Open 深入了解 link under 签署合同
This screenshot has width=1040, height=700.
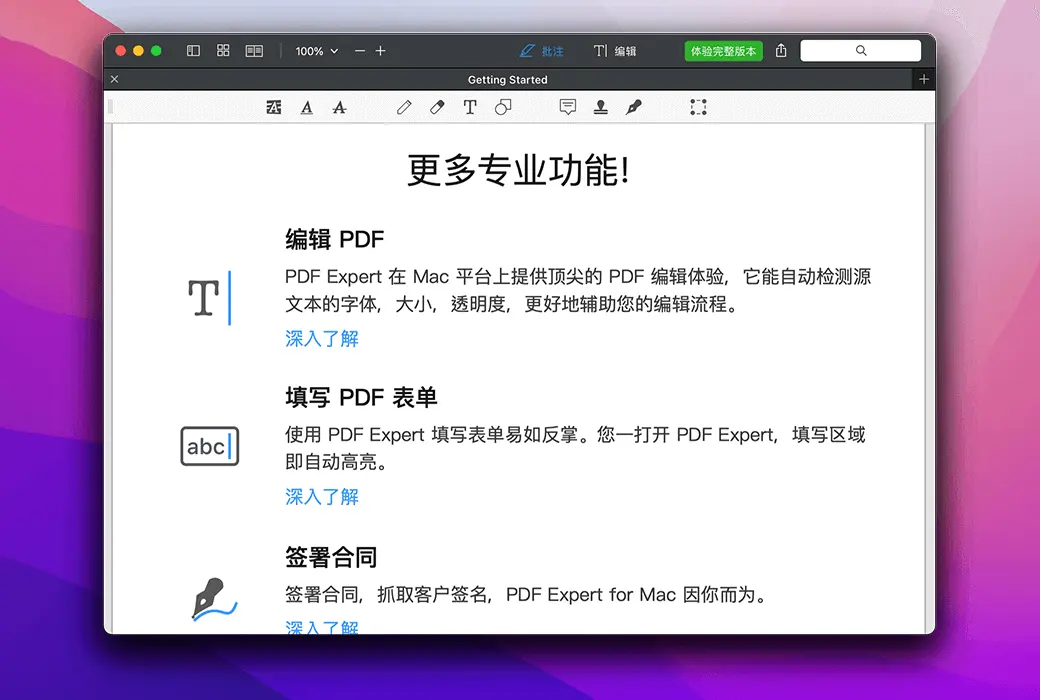(322, 626)
